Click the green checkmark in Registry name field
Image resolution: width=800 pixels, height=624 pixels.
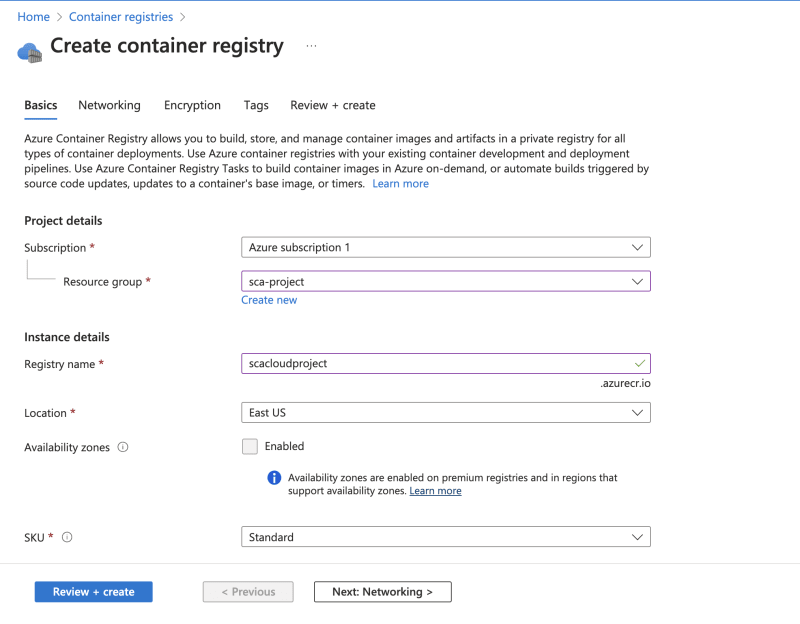pos(639,364)
